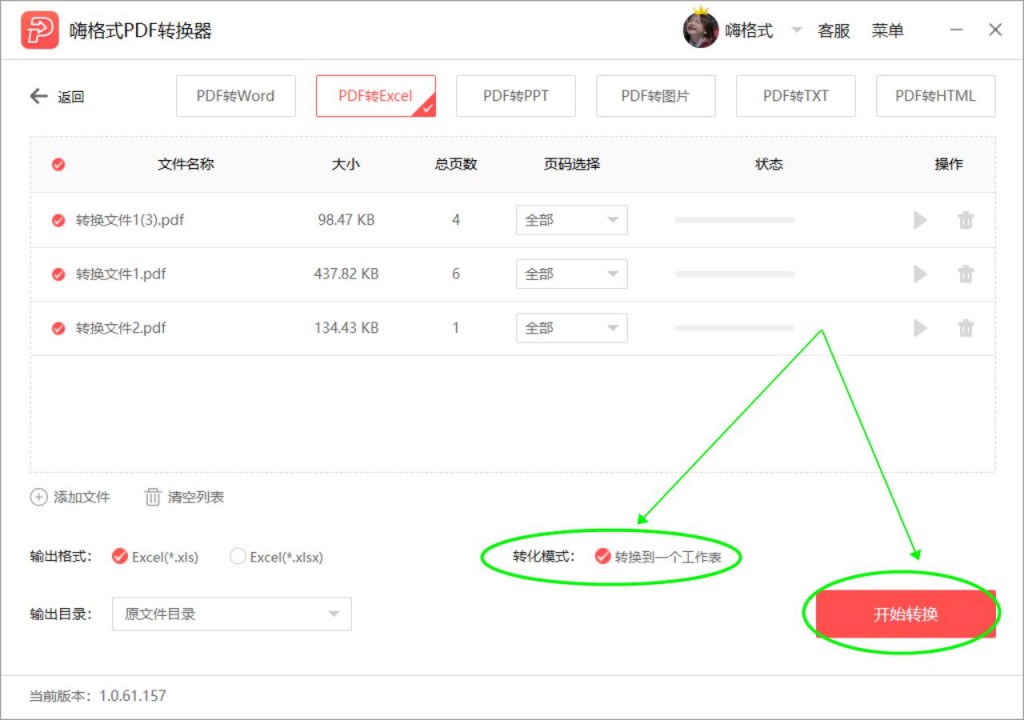The image size is (1024, 720).
Task: Open the 输出目录 原文件目录 dropdown
Action: pyautogui.click(x=232, y=614)
